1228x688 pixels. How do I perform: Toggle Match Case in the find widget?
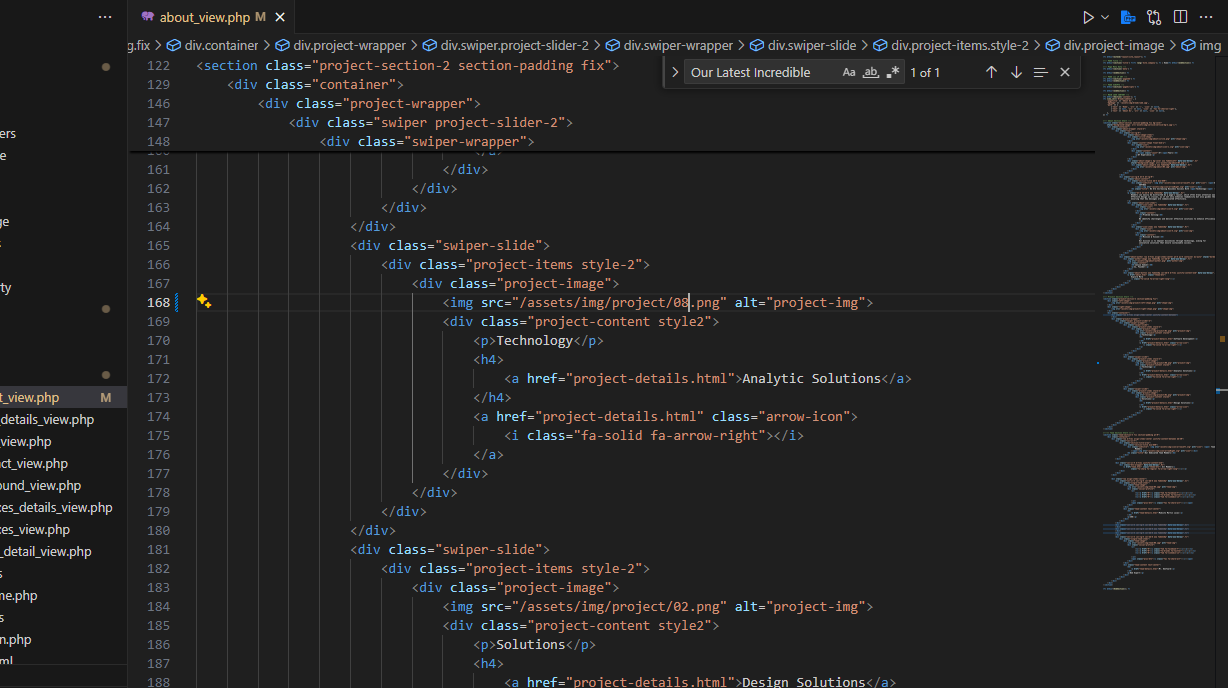point(848,71)
